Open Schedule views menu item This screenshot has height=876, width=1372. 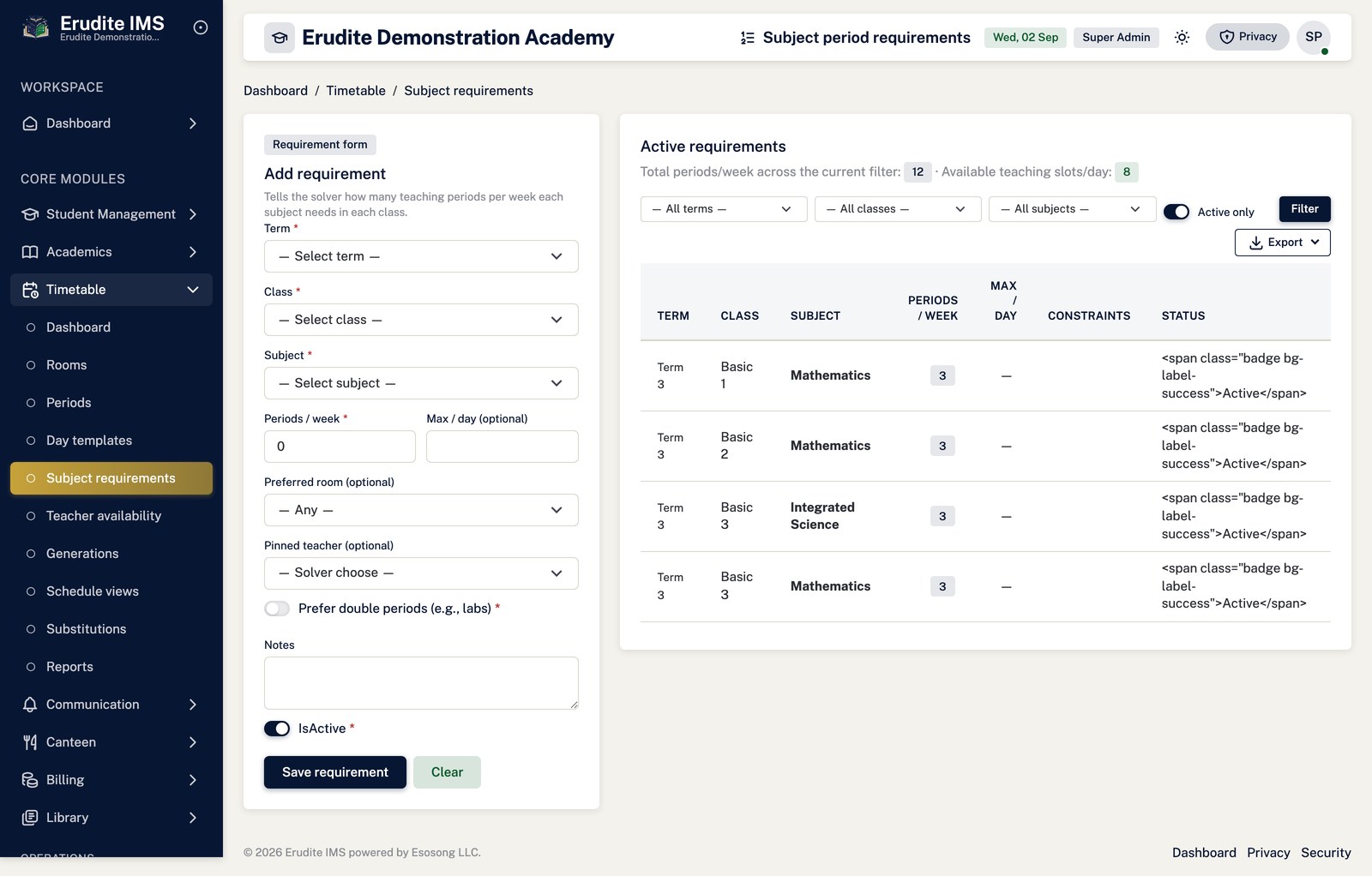[x=111, y=591]
